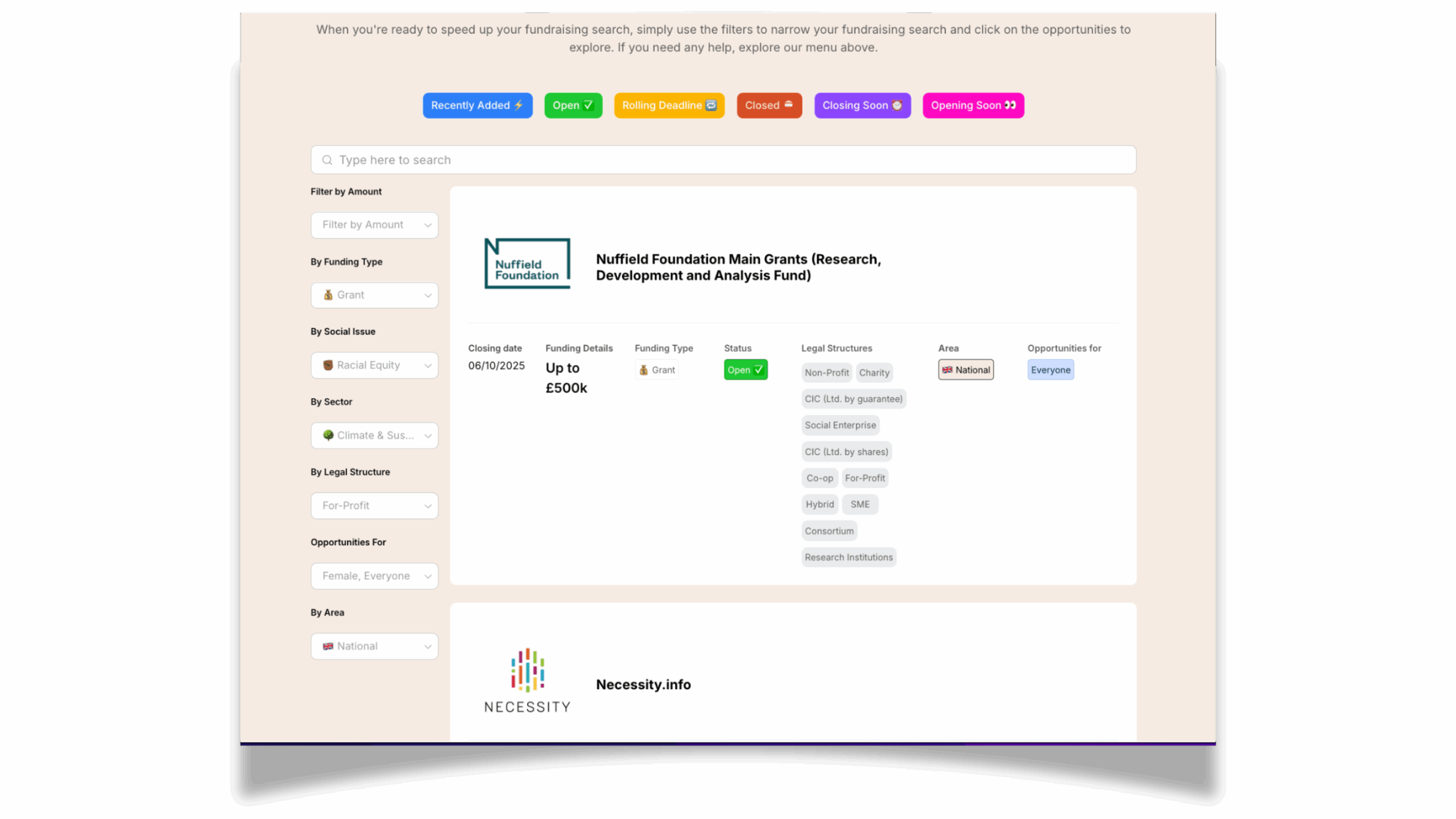
Task: Open the Climate & Sus... sector dropdown
Action: point(374,436)
